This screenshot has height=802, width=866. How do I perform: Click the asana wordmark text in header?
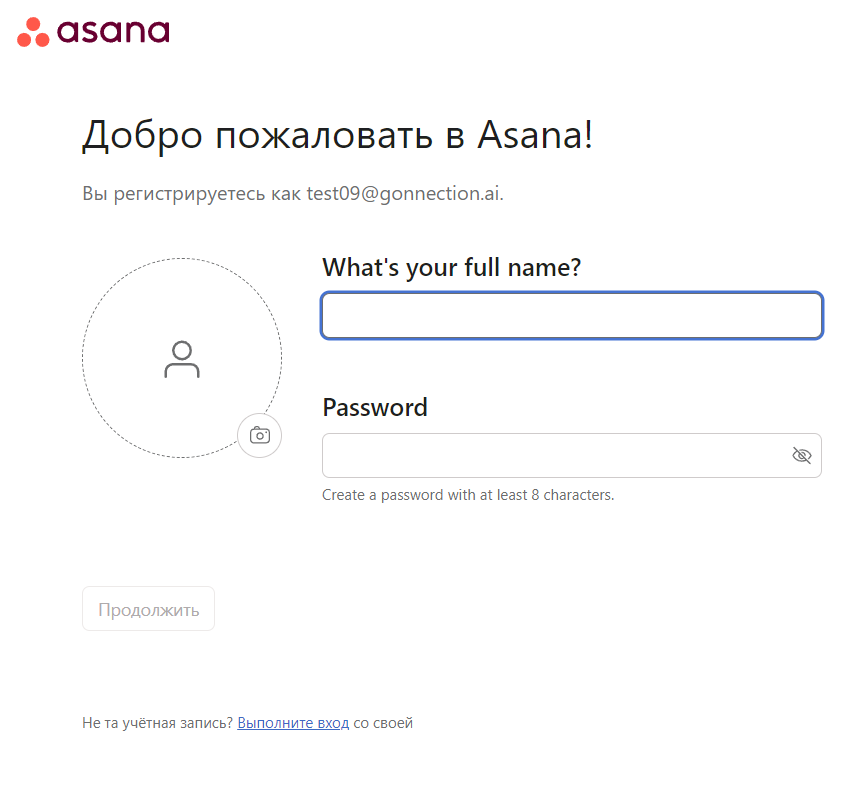[113, 31]
